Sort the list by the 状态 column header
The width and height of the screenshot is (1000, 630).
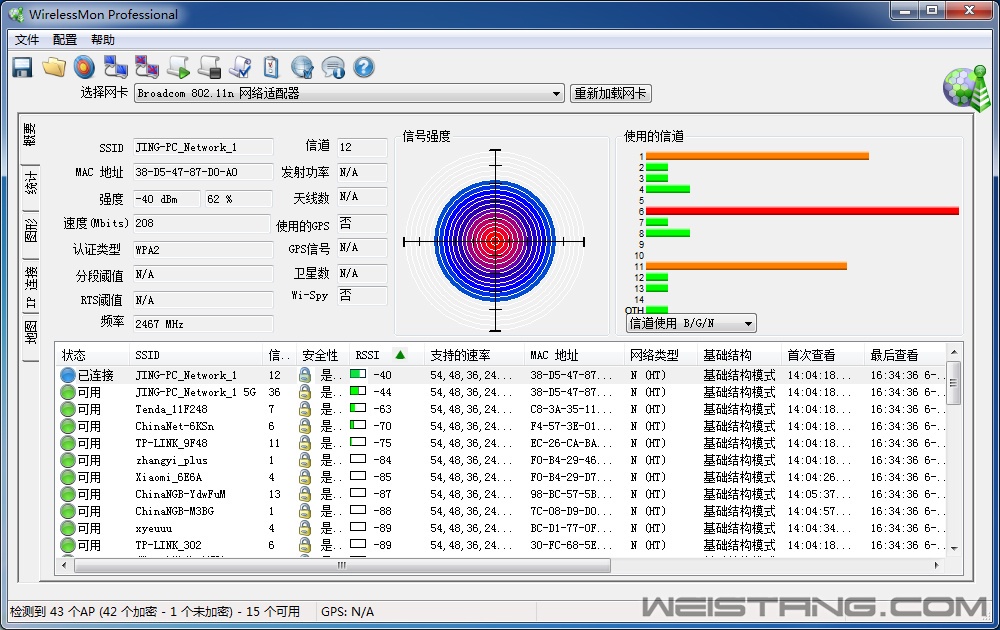pos(93,355)
